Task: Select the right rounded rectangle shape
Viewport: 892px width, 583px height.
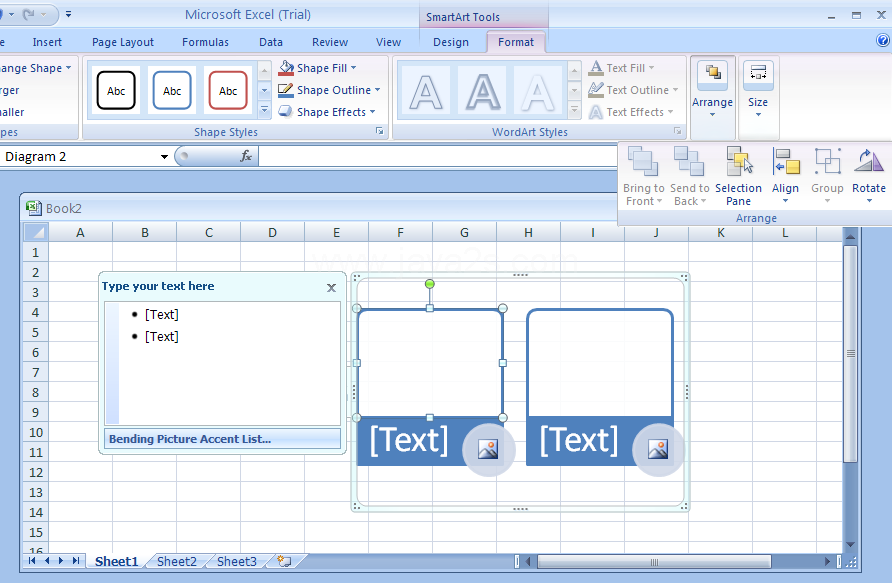Action: (x=600, y=362)
